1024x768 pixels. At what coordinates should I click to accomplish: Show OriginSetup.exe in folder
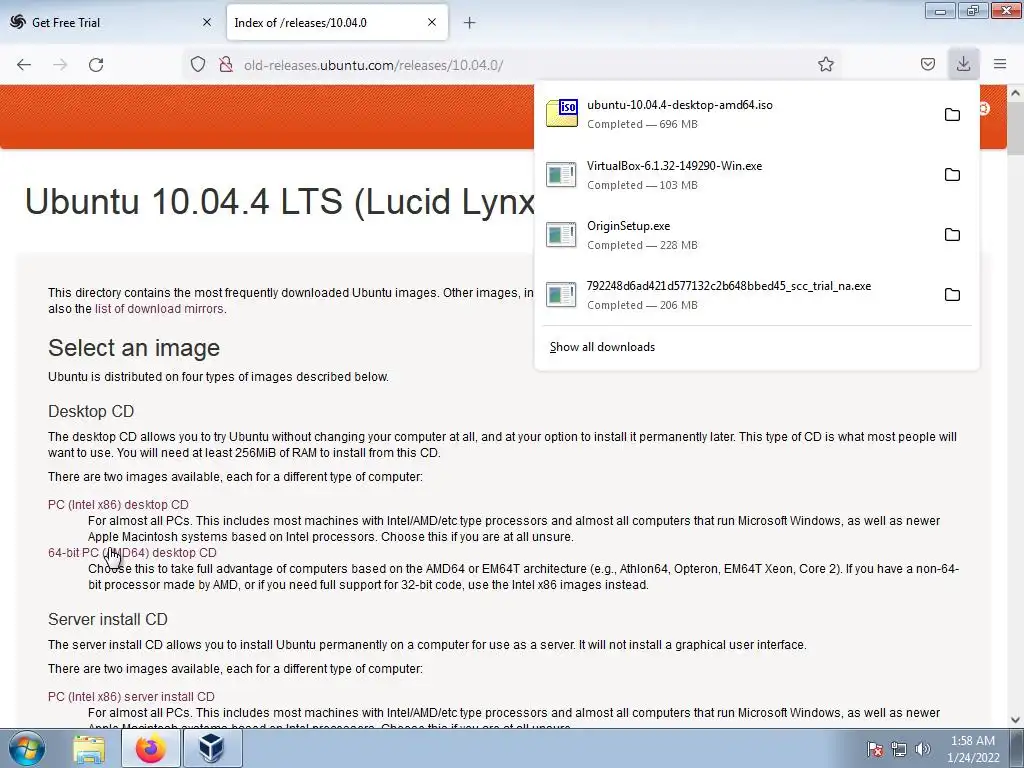952,234
